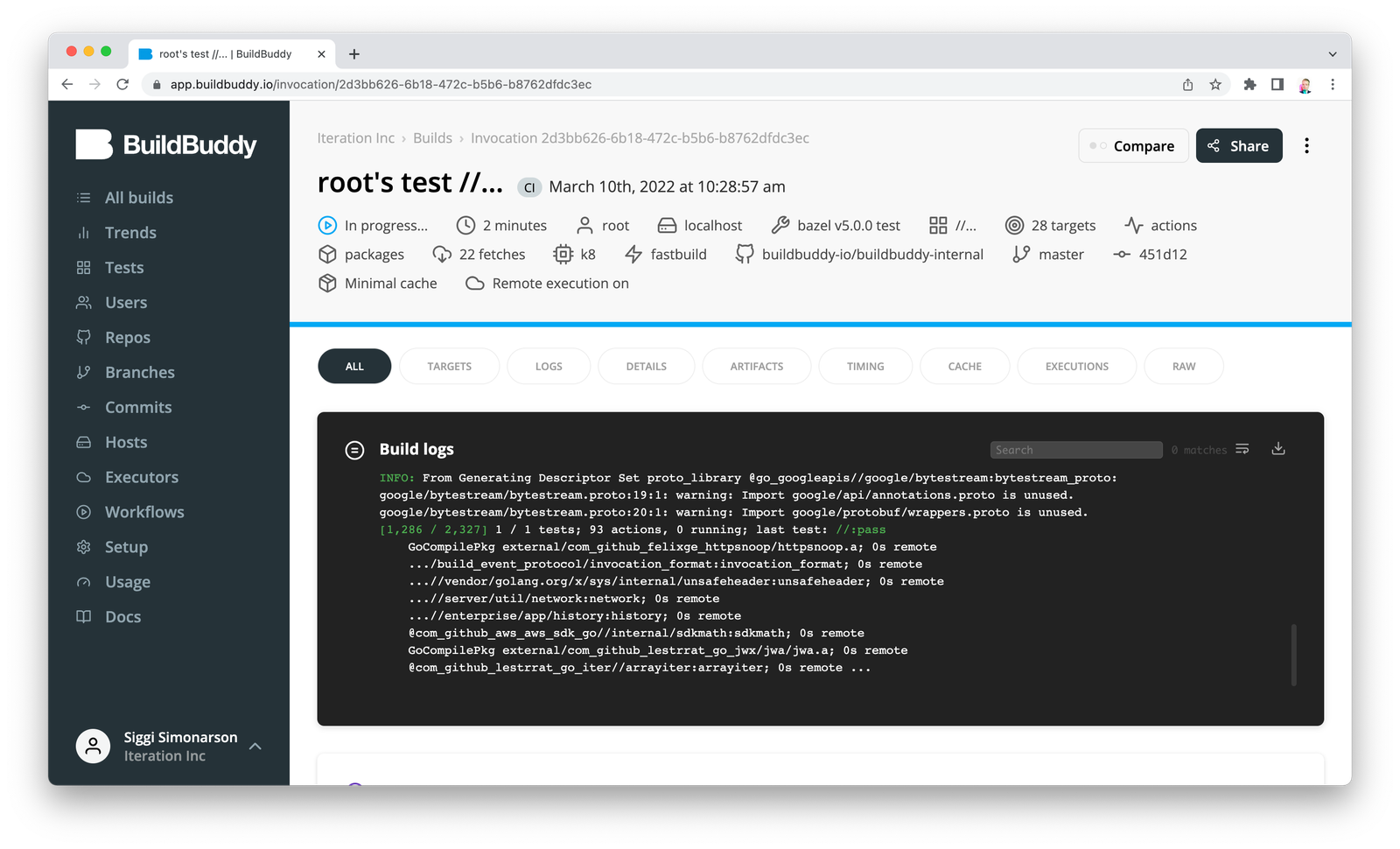This screenshot has width=1400, height=849.
Task: Bookmark this page with the star
Action: point(1215,85)
